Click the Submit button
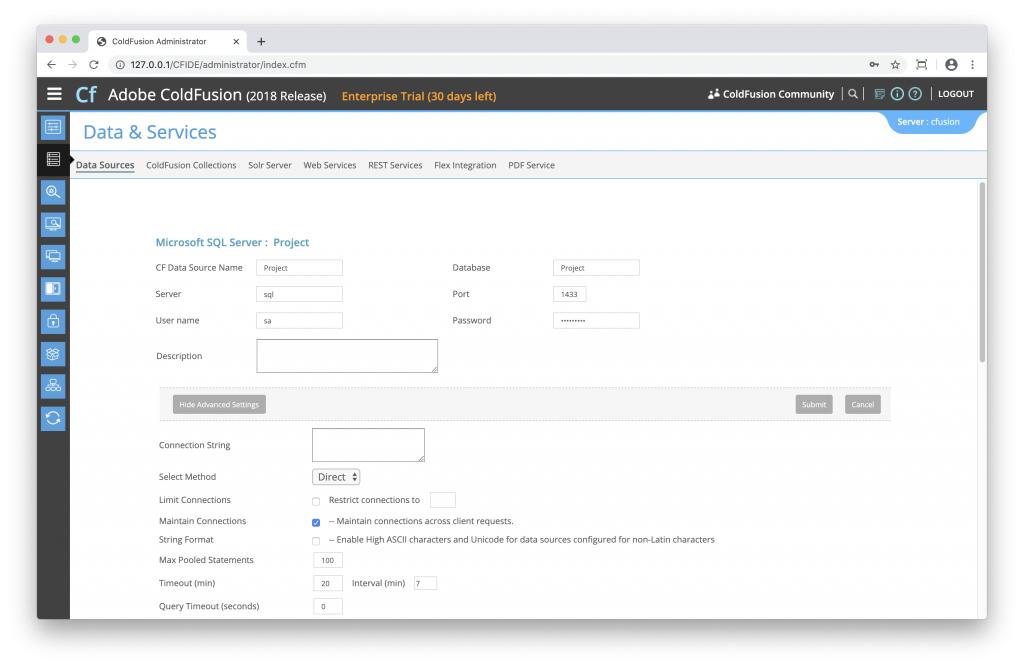The image size is (1024, 668). click(x=814, y=405)
